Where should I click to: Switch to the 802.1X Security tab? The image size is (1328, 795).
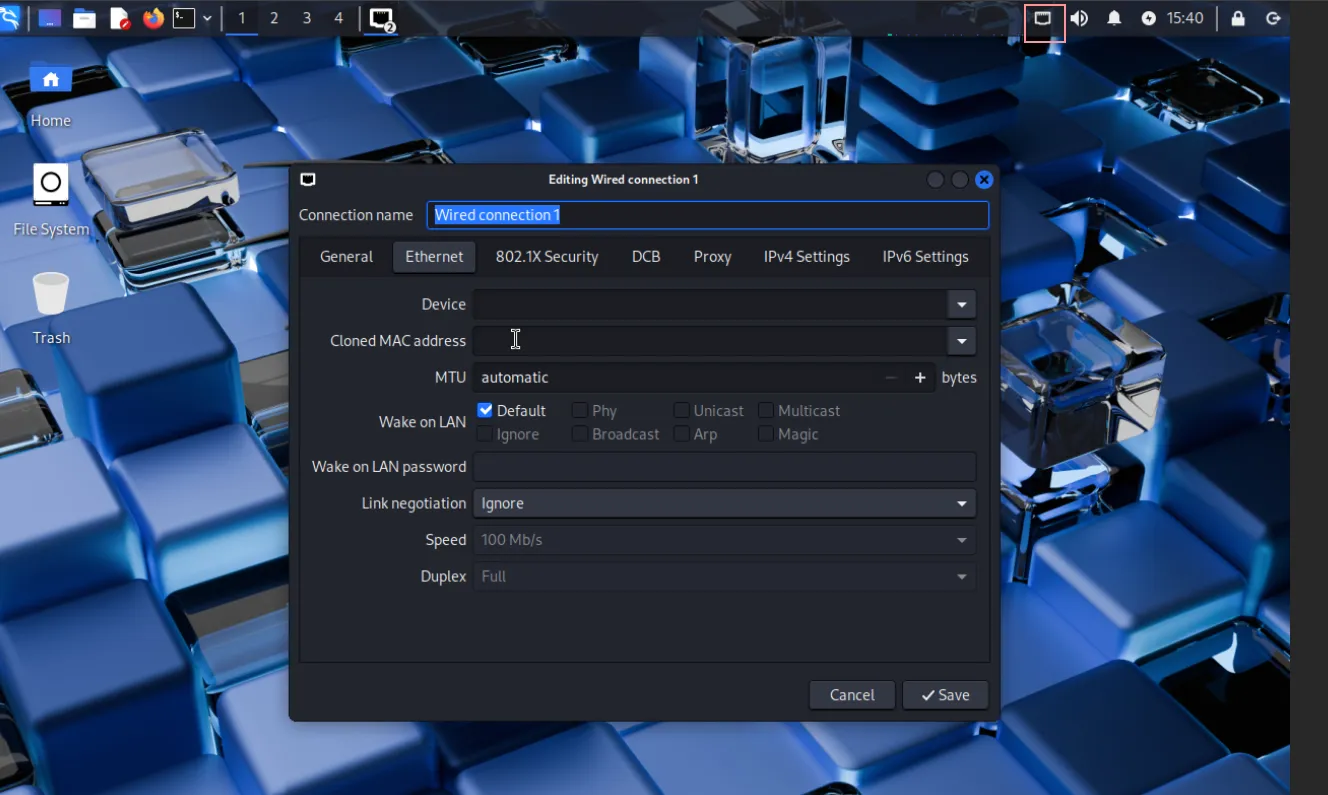(x=547, y=257)
